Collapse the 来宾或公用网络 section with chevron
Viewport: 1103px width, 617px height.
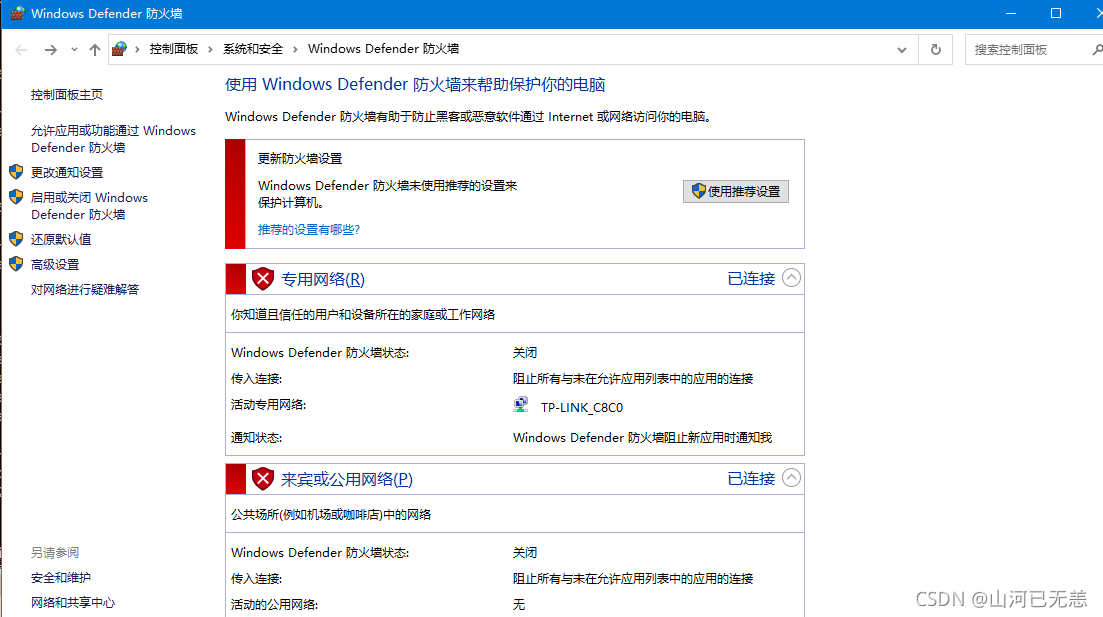tap(791, 478)
